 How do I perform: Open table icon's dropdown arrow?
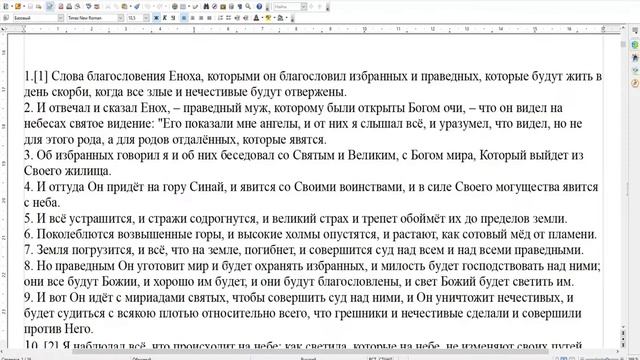pos(189,7)
